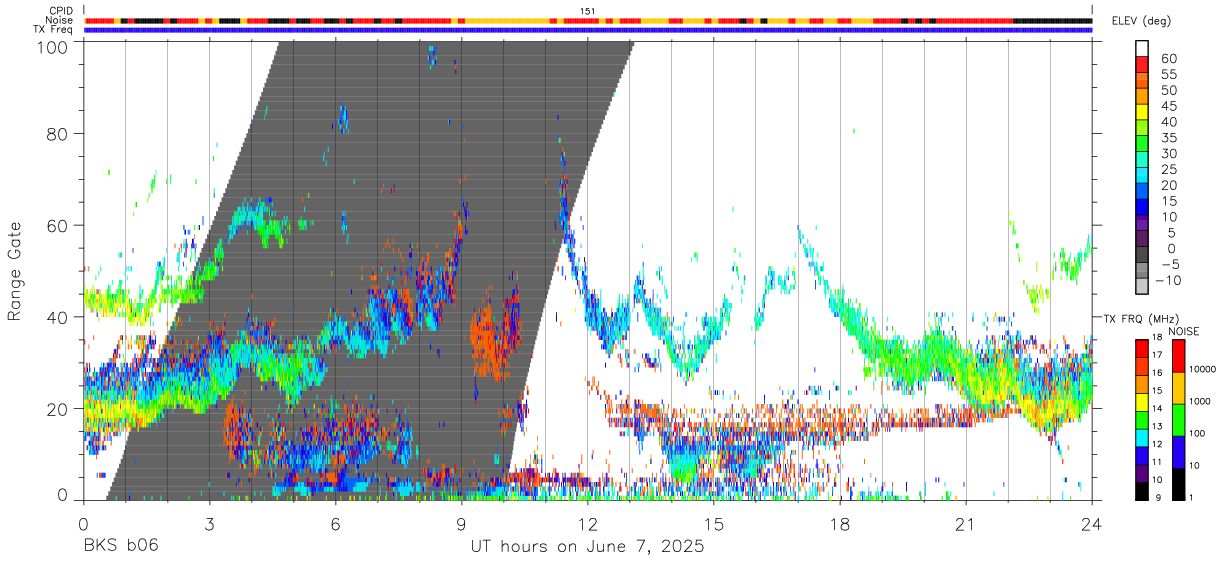Click the red top segment of the TX FRQ colorbar
The height and width of the screenshot is (567, 1228).
1142,349
